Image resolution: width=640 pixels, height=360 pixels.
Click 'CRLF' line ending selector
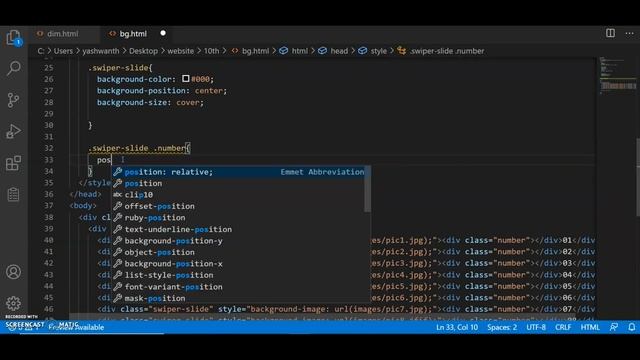tap(563, 327)
